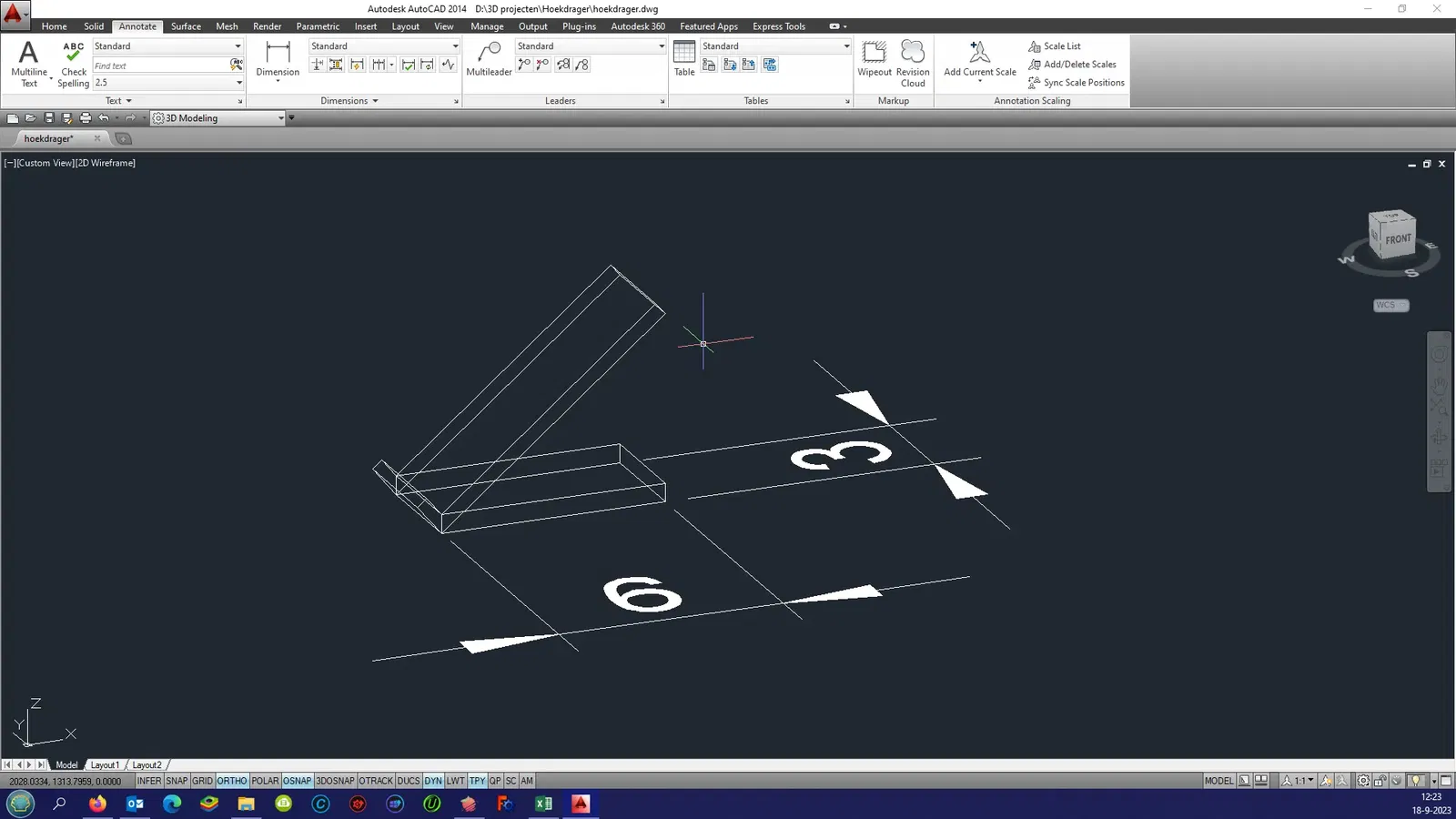The image size is (1456, 819).
Task: Open Windows search on taskbar
Action: pyautogui.click(x=60, y=804)
